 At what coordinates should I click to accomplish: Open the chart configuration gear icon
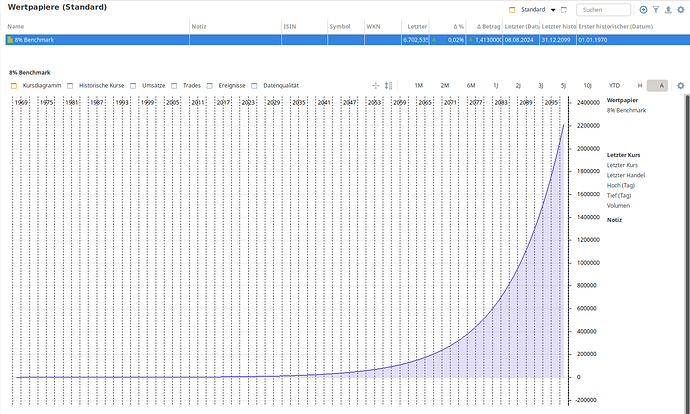681,86
